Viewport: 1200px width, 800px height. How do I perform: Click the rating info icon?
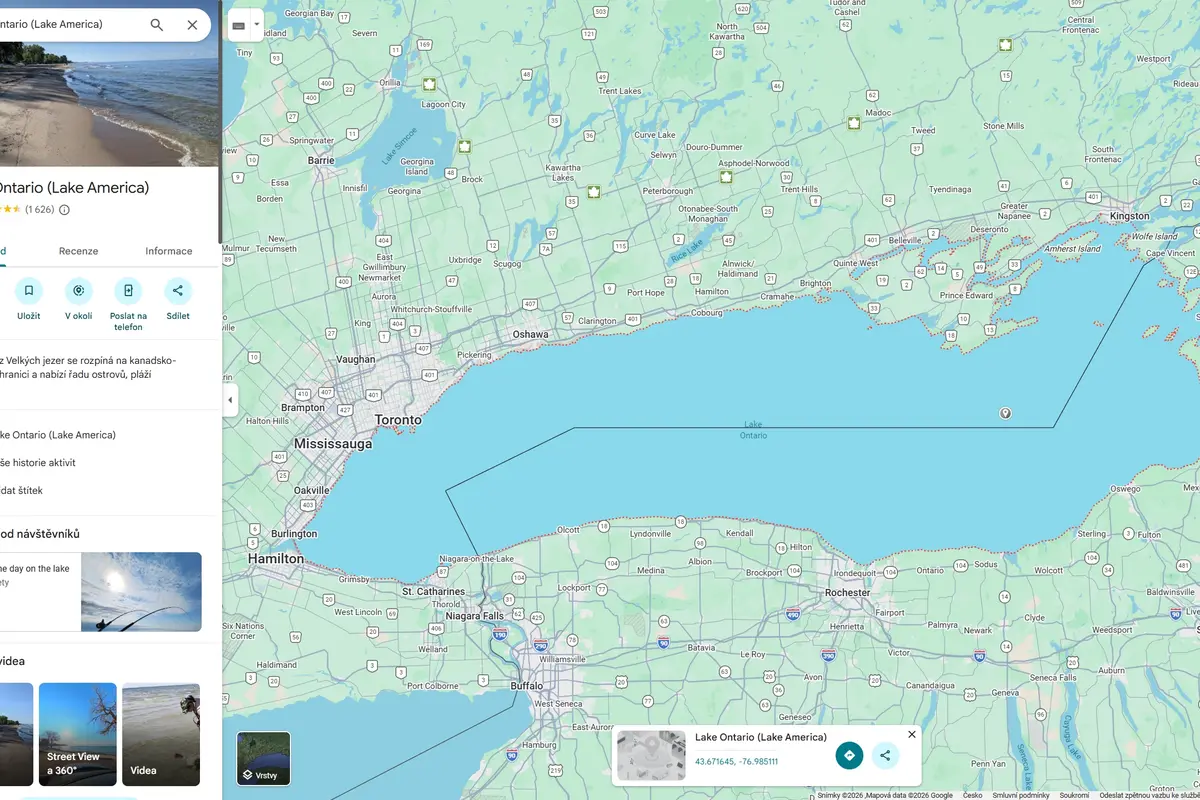click(x=65, y=210)
